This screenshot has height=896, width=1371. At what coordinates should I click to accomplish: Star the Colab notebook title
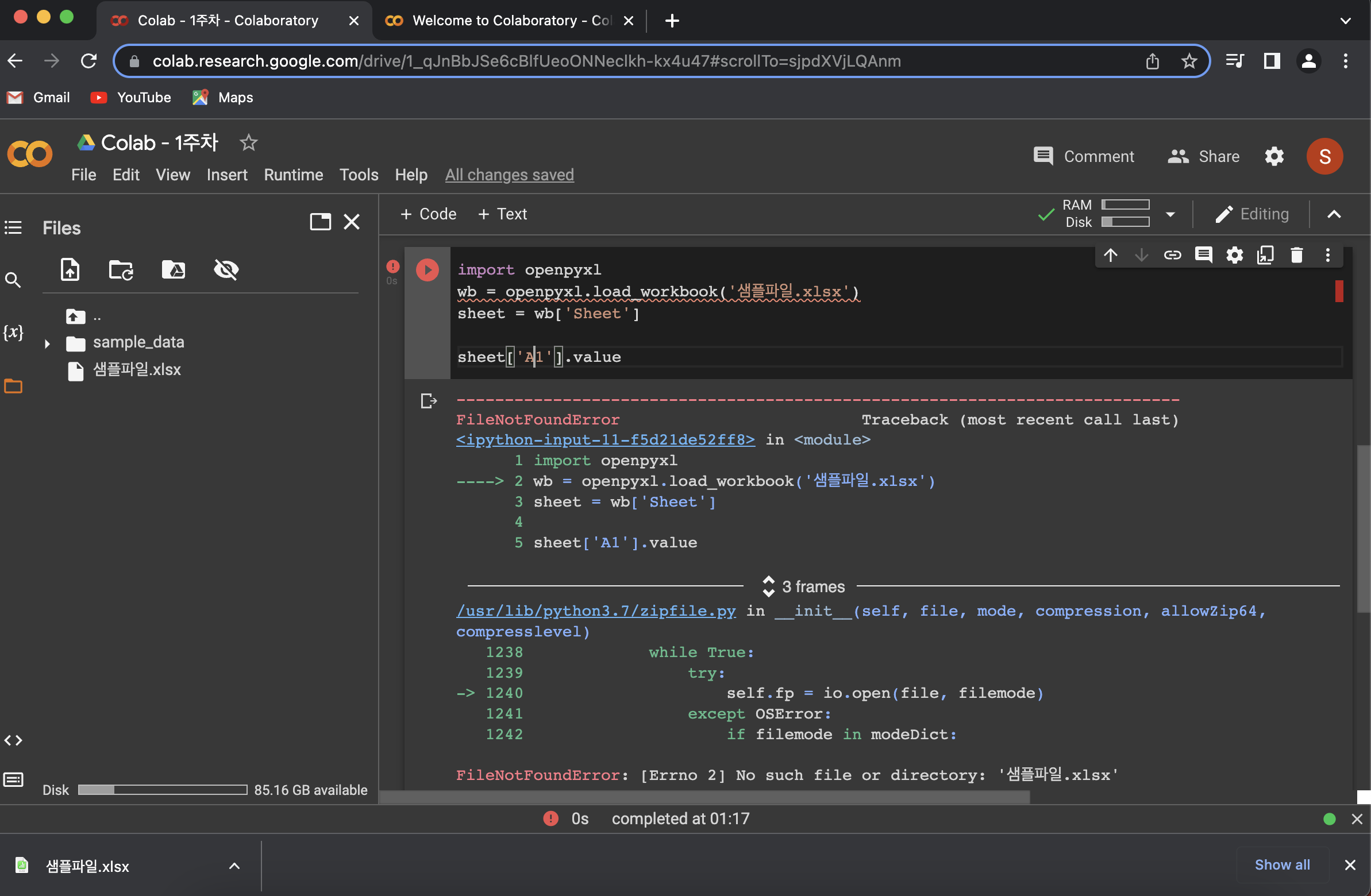(248, 142)
